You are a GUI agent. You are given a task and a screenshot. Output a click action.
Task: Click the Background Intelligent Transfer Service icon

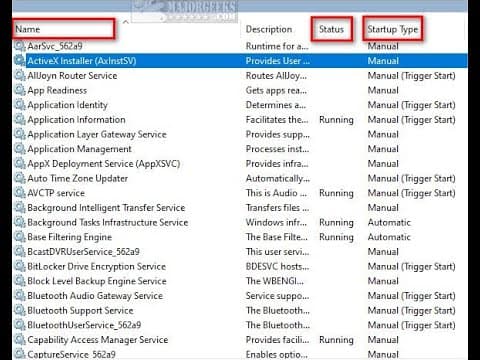20,207
